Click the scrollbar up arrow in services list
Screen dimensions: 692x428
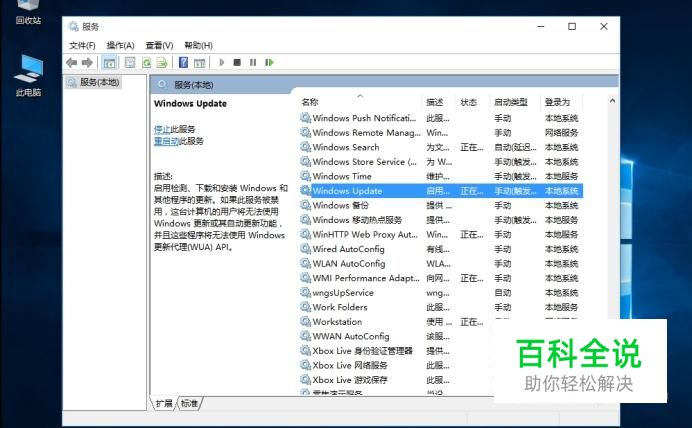612,101
